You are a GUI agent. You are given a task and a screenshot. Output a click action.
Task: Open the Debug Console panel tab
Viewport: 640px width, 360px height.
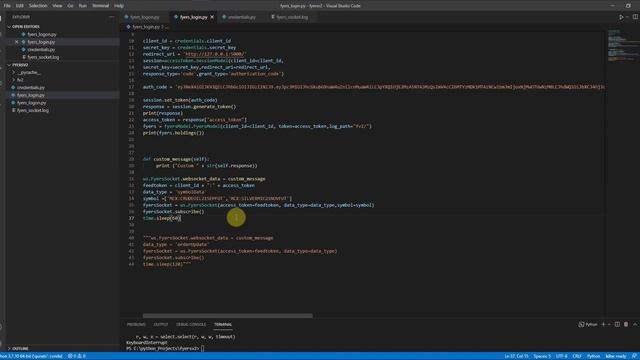coord(191,324)
